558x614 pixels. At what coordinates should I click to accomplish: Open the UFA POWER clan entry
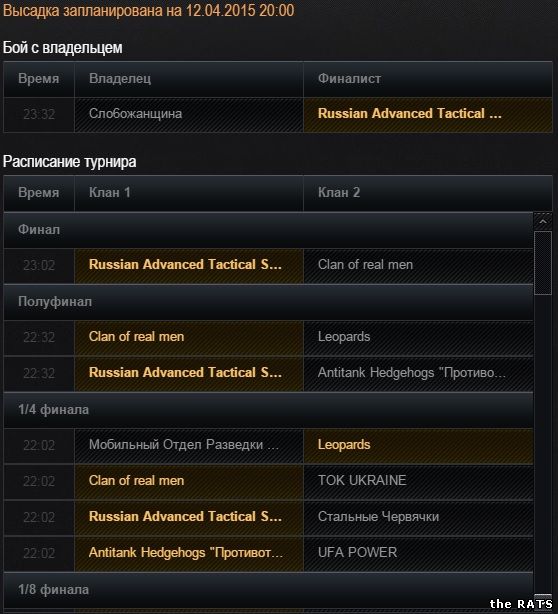coord(357,553)
